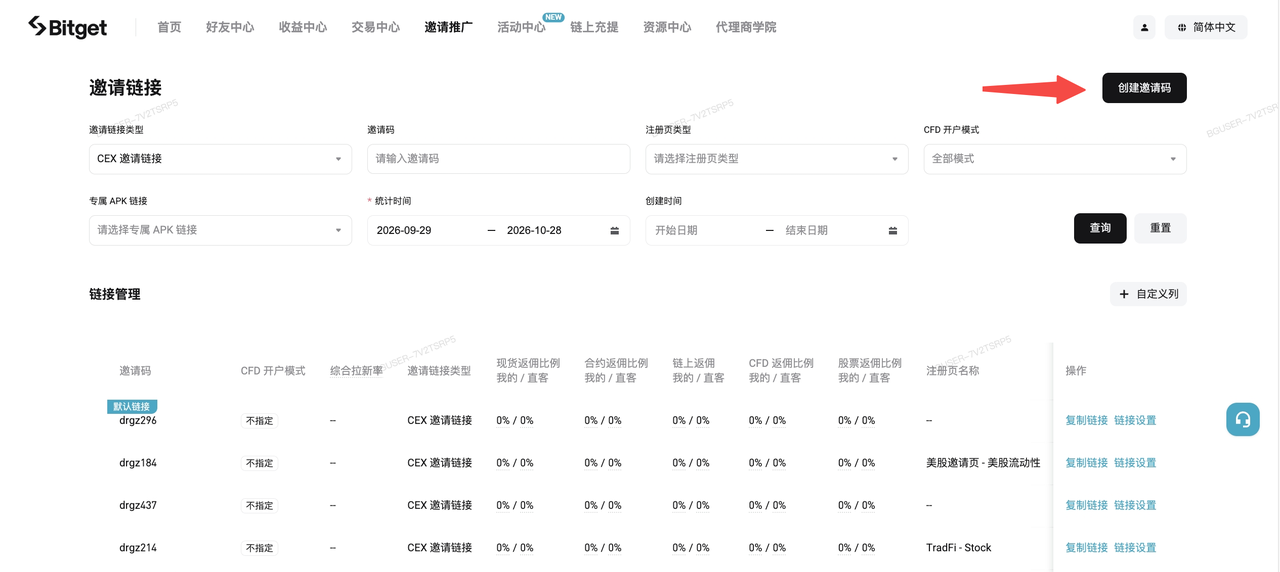The height and width of the screenshot is (572, 1280).
Task: Click the 重置 button
Action: 1160,228
